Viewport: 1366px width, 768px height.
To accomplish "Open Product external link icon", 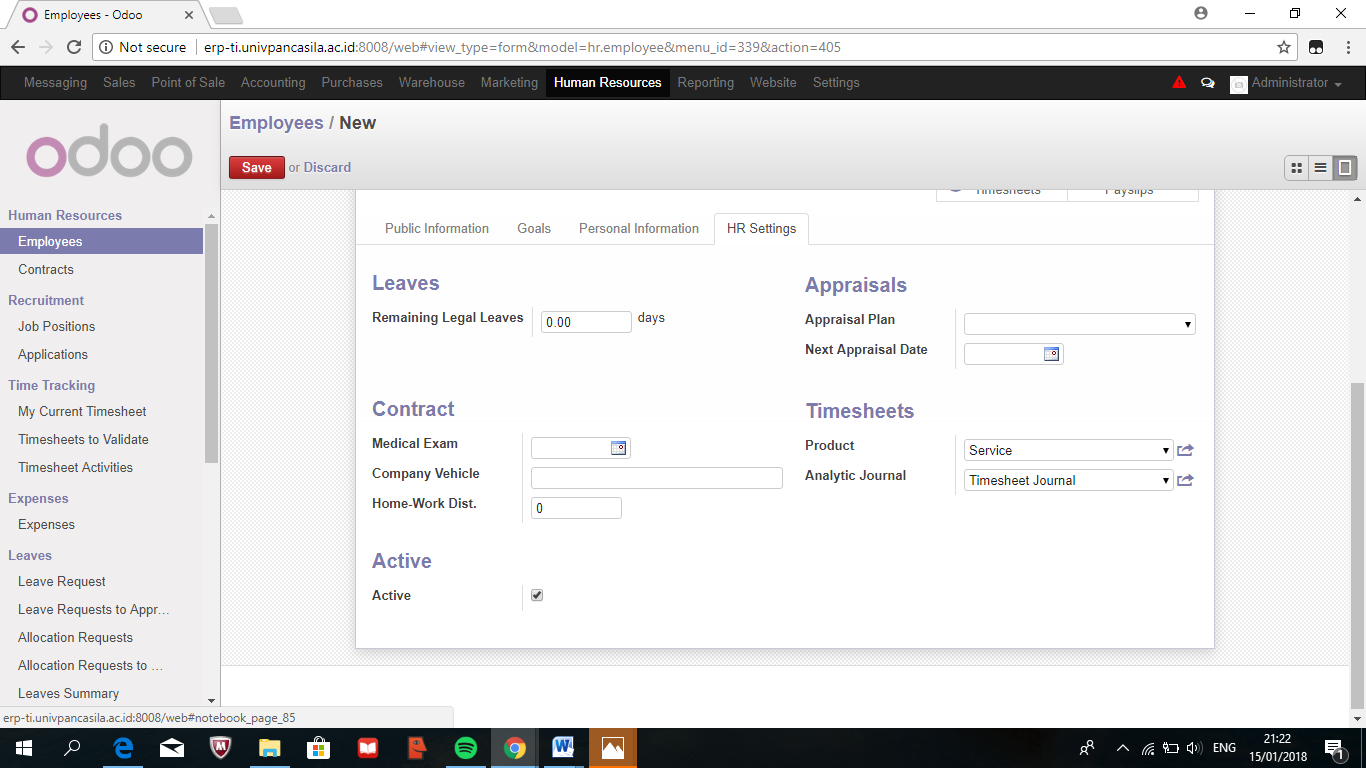I will (x=1185, y=450).
